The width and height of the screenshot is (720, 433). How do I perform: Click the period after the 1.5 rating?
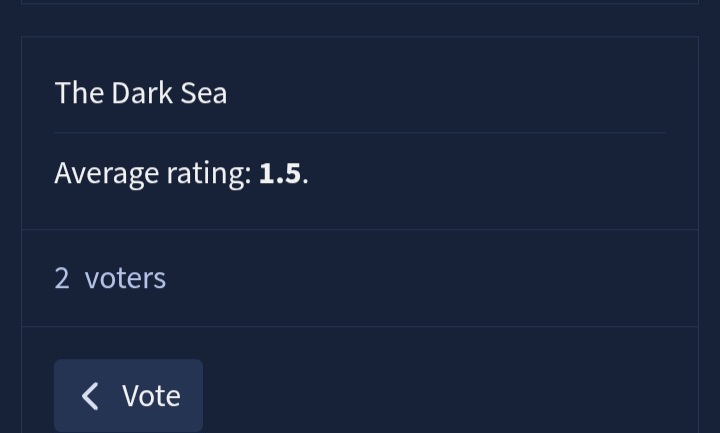(x=305, y=176)
